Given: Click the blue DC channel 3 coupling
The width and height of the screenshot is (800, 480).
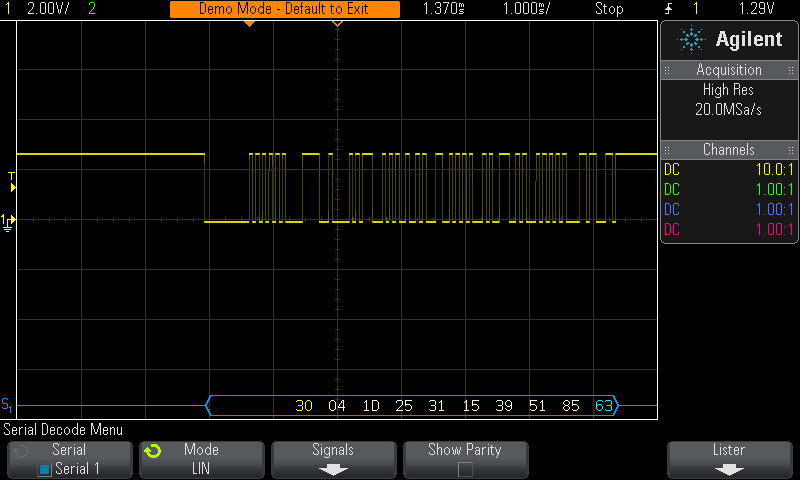Looking at the screenshot, I should click(672, 210).
